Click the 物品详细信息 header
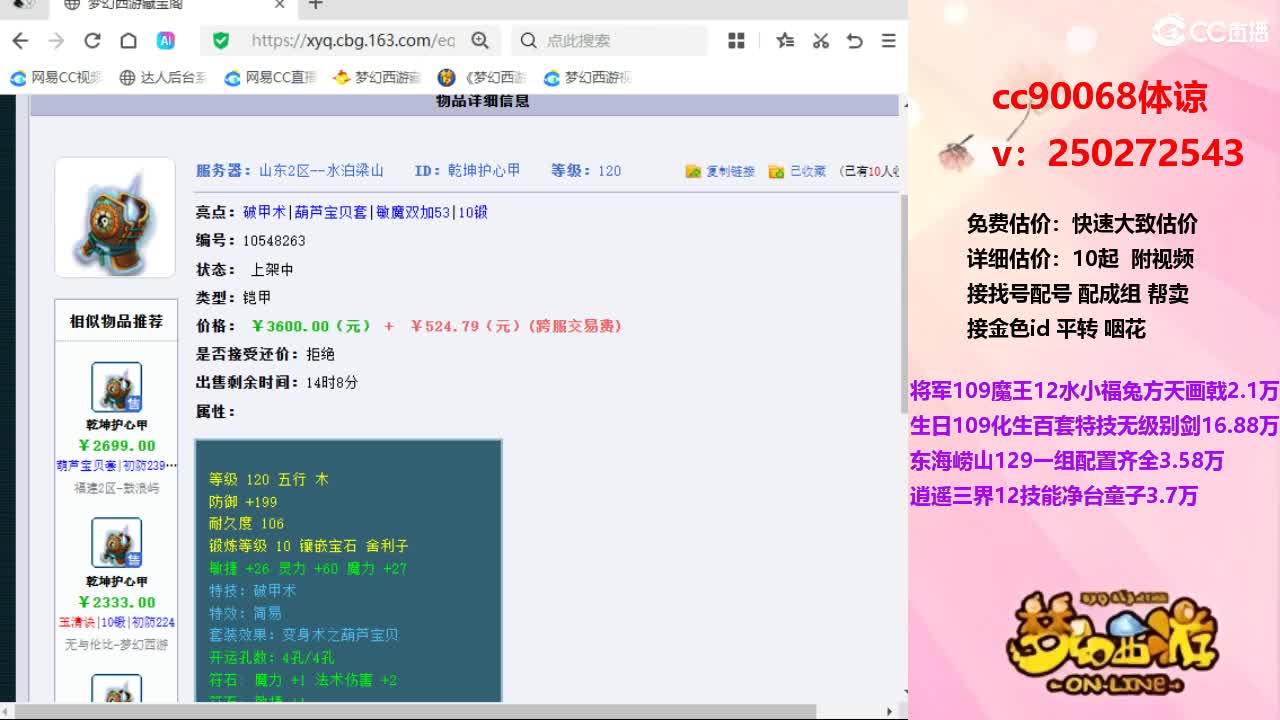 [483, 101]
